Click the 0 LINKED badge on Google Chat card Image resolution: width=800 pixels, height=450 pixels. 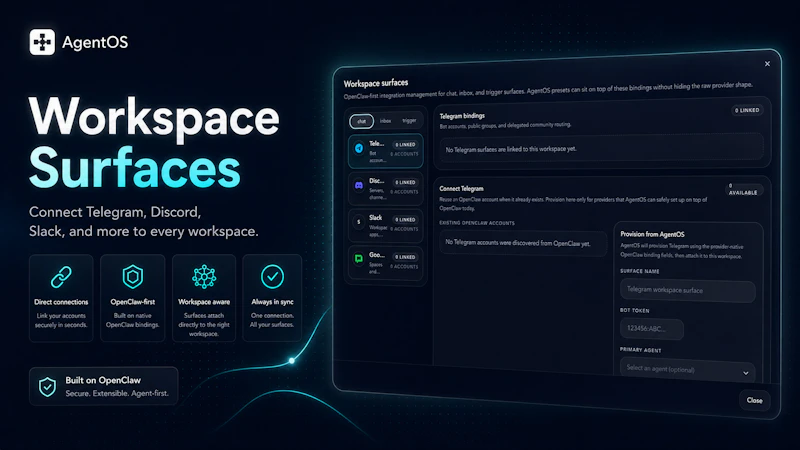pyautogui.click(x=405, y=257)
